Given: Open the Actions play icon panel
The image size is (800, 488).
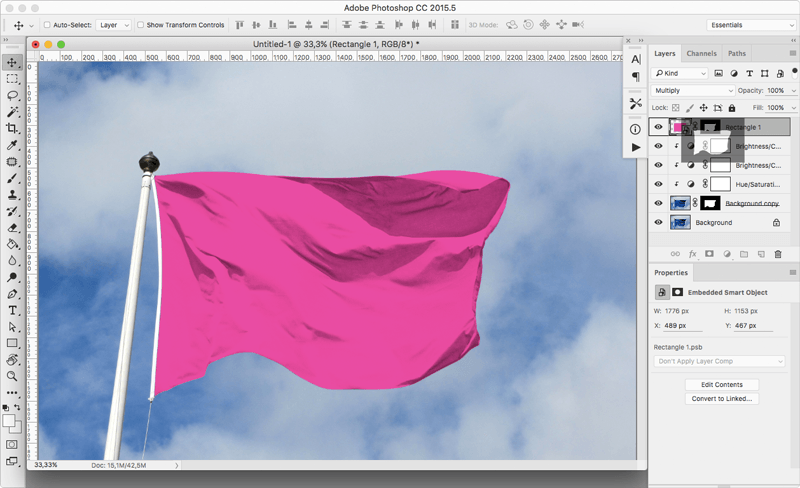Looking at the screenshot, I should [x=636, y=148].
